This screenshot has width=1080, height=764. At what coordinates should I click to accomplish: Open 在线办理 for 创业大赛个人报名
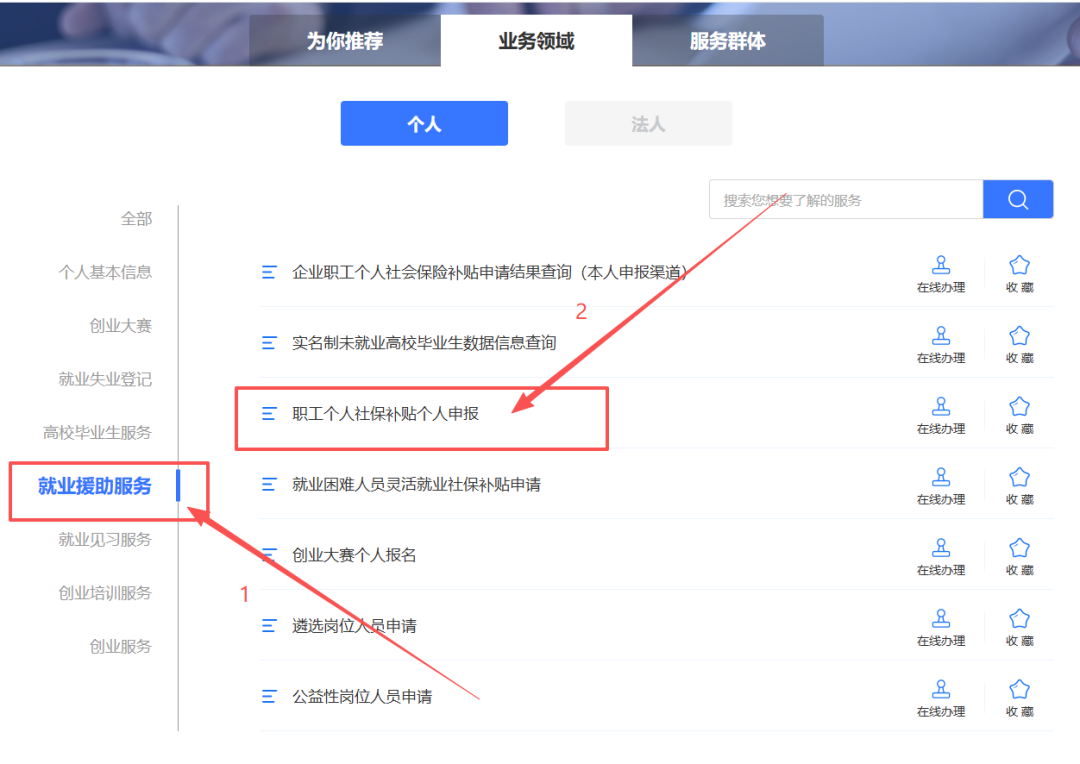941,557
